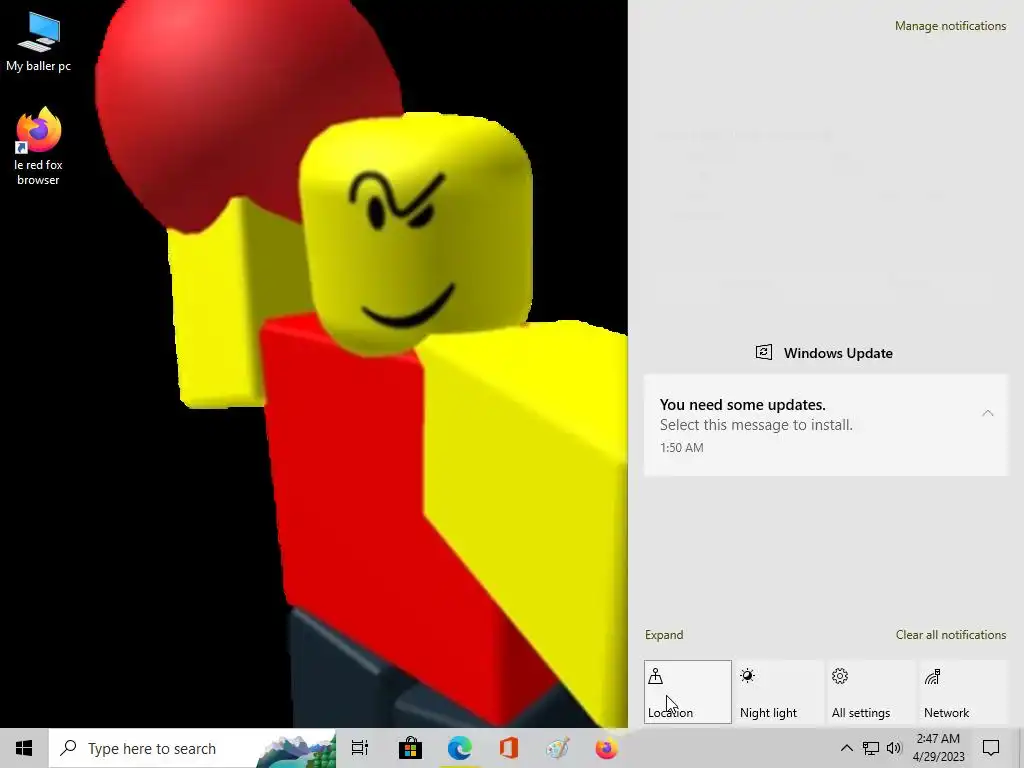Open the Windows Start menu
The image size is (1024, 768).
[24, 748]
